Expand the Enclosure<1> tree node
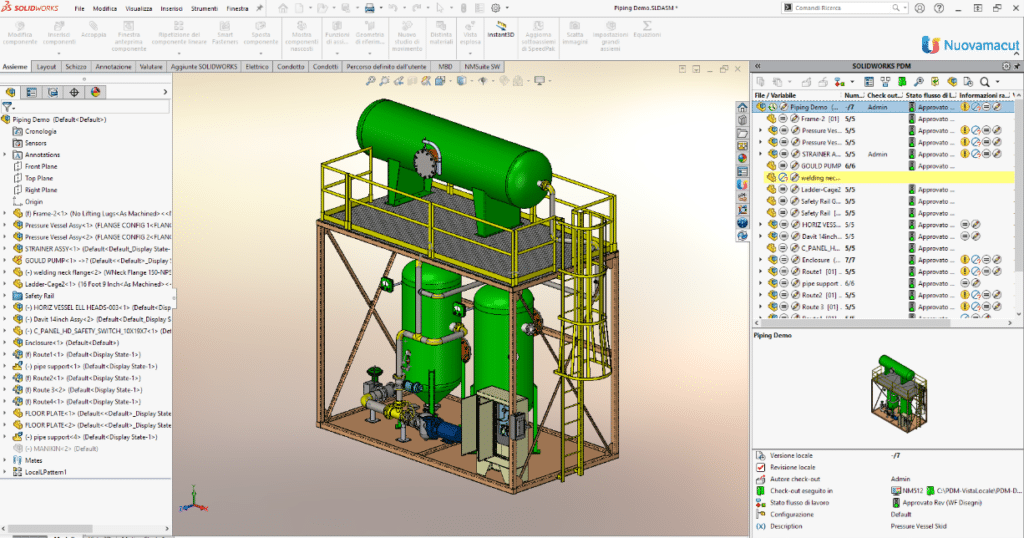This screenshot has width=1024, height=538. click(x=5, y=343)
